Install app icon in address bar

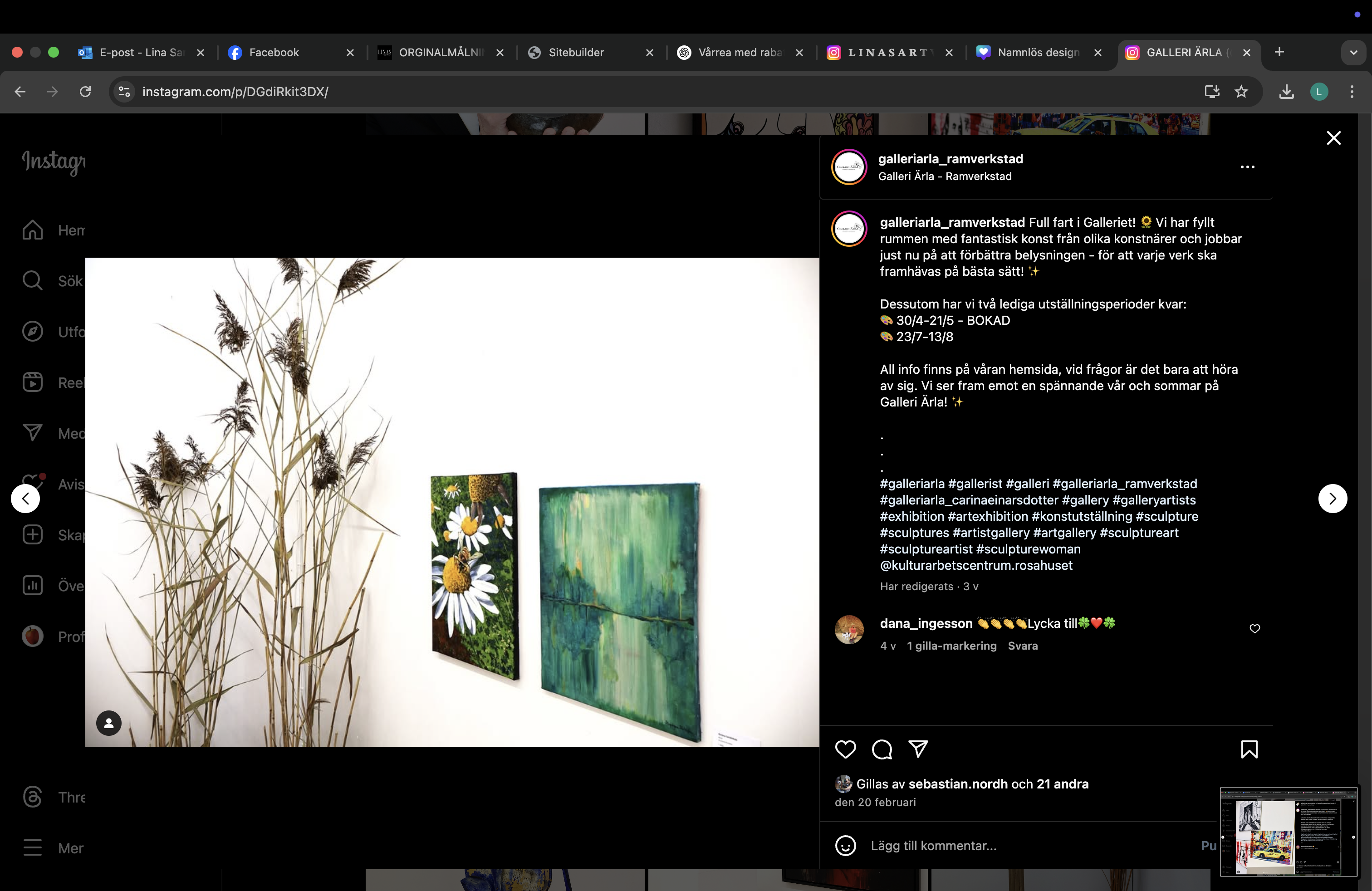pyautogui.click(x=1212, y=92)
